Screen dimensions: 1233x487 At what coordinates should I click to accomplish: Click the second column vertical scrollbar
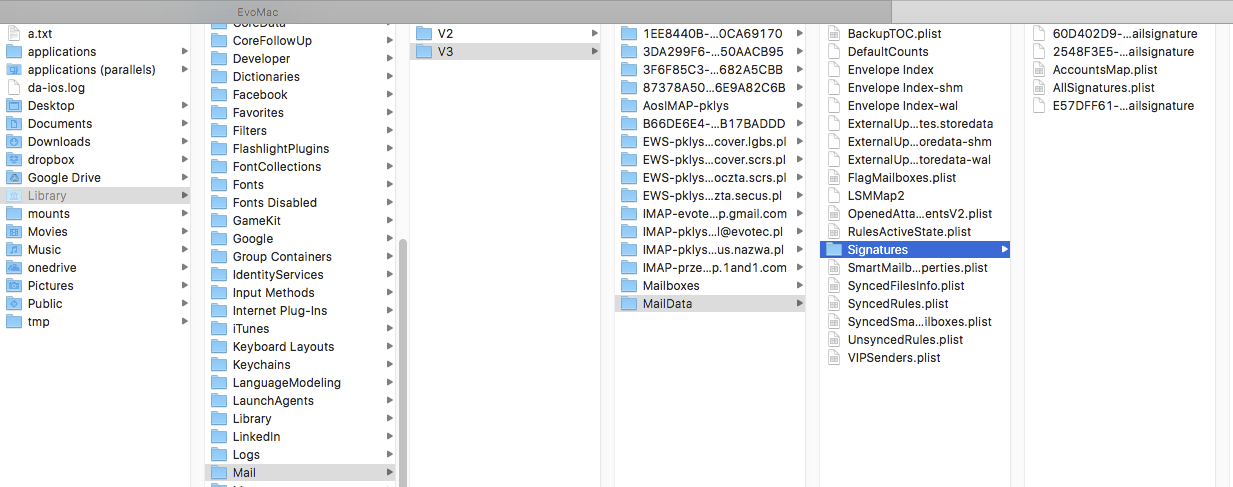pos(403,350)
